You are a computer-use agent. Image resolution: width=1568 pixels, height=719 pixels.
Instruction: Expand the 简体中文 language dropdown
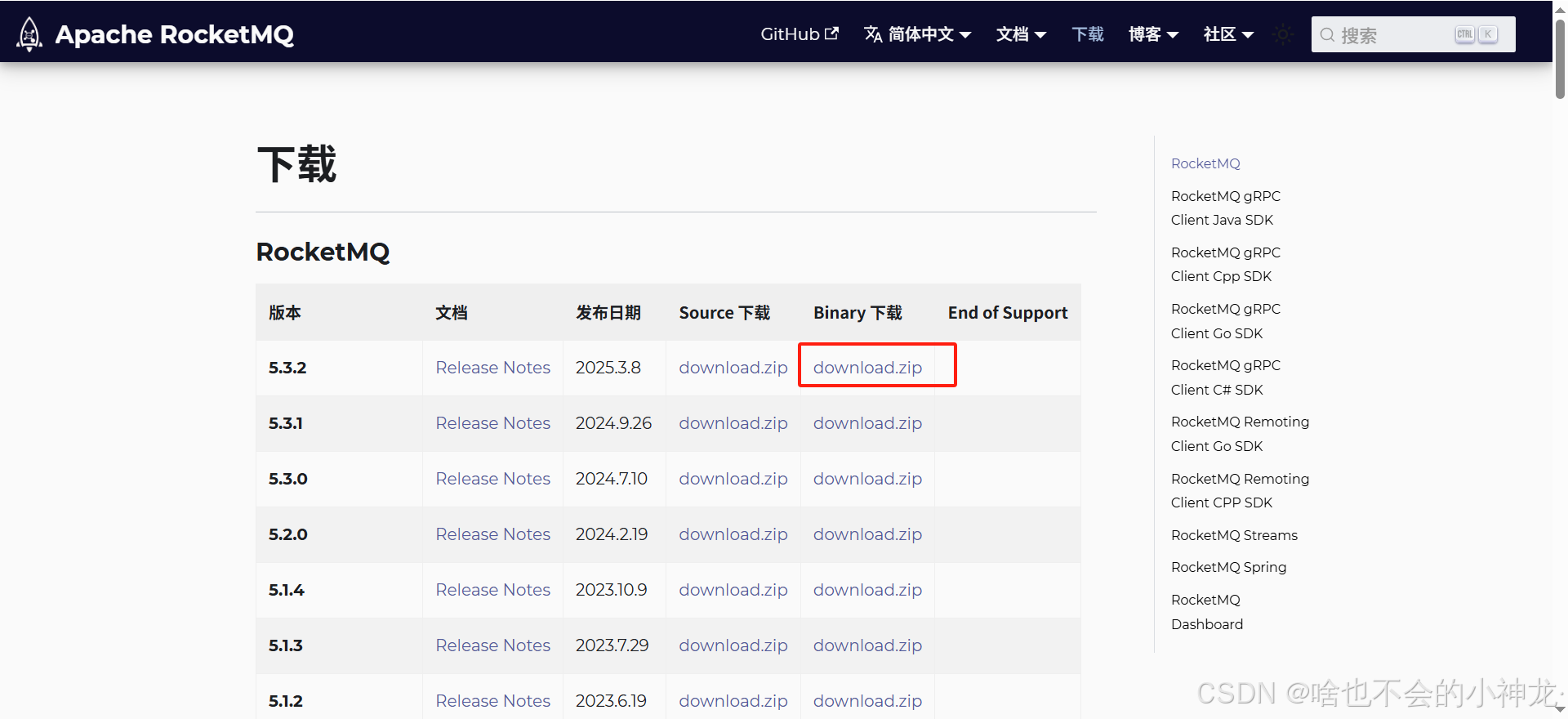coord(917,34)
